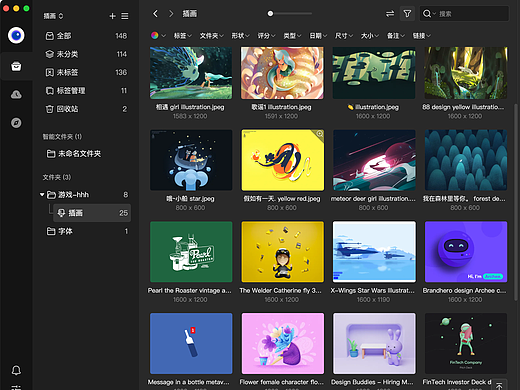Click the 智能文件夹 (1) section header

(x=62, y=137)
